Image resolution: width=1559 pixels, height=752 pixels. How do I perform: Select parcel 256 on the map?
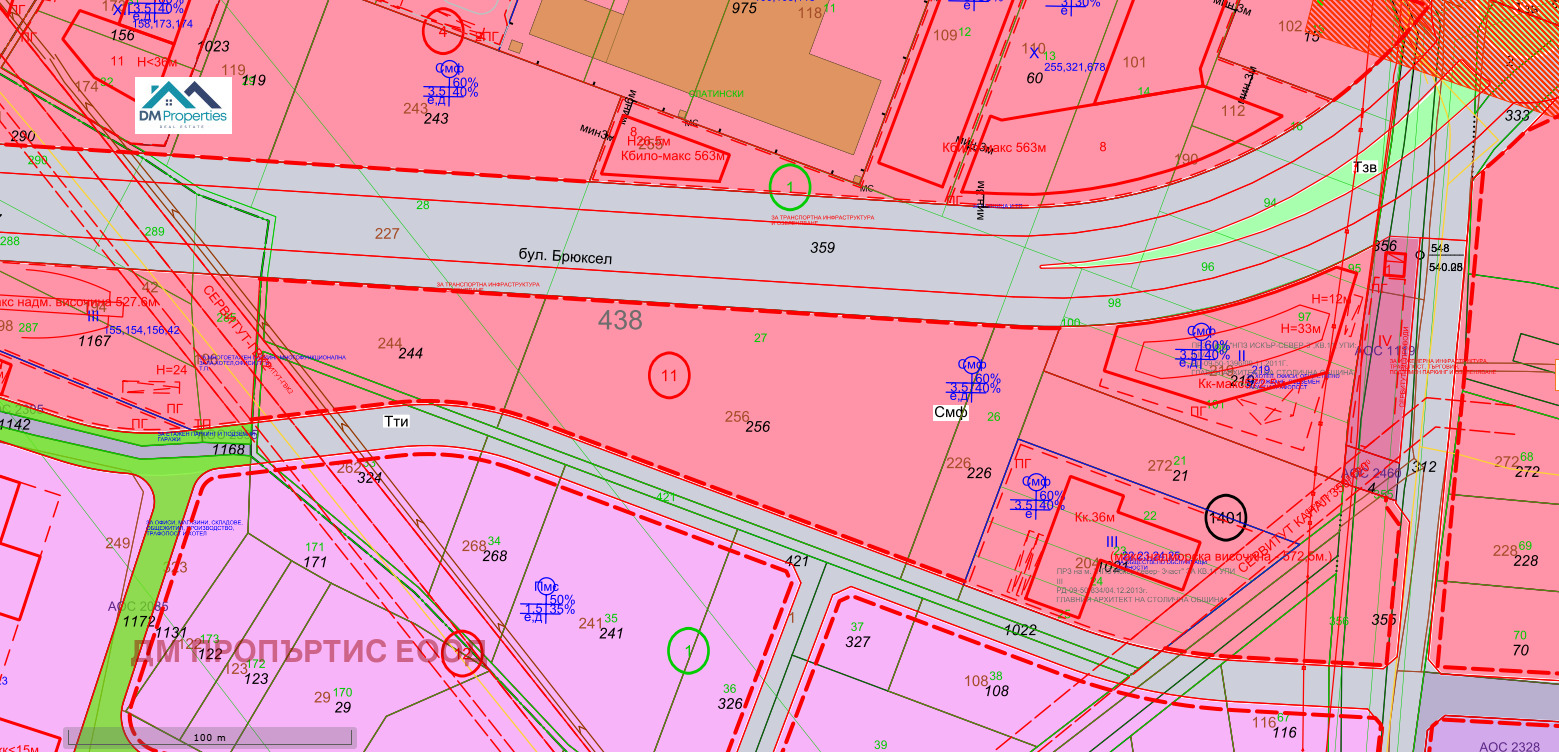[x=758, y=426]
